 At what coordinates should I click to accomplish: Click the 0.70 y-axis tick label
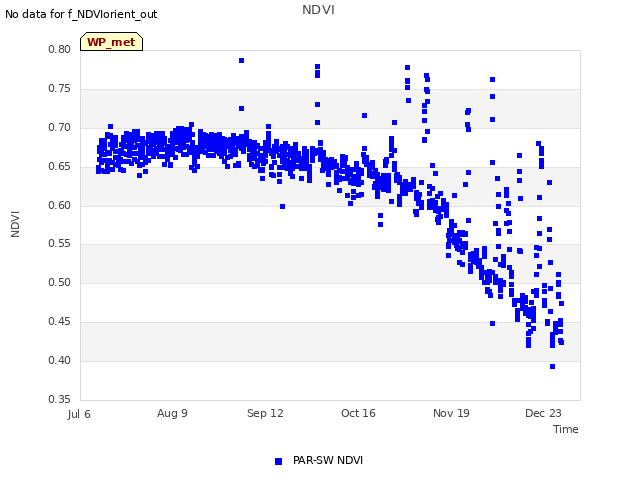[60, 127]
